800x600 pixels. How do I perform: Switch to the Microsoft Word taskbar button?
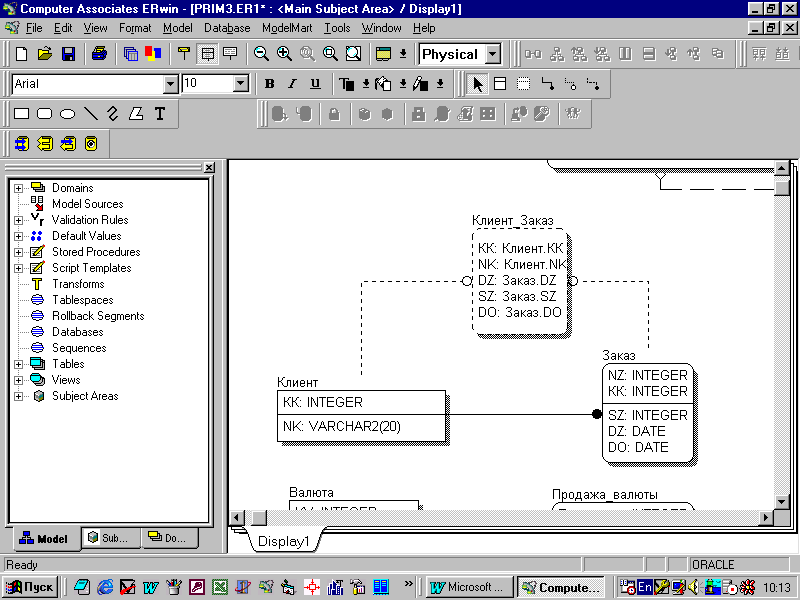click(468, 587)
